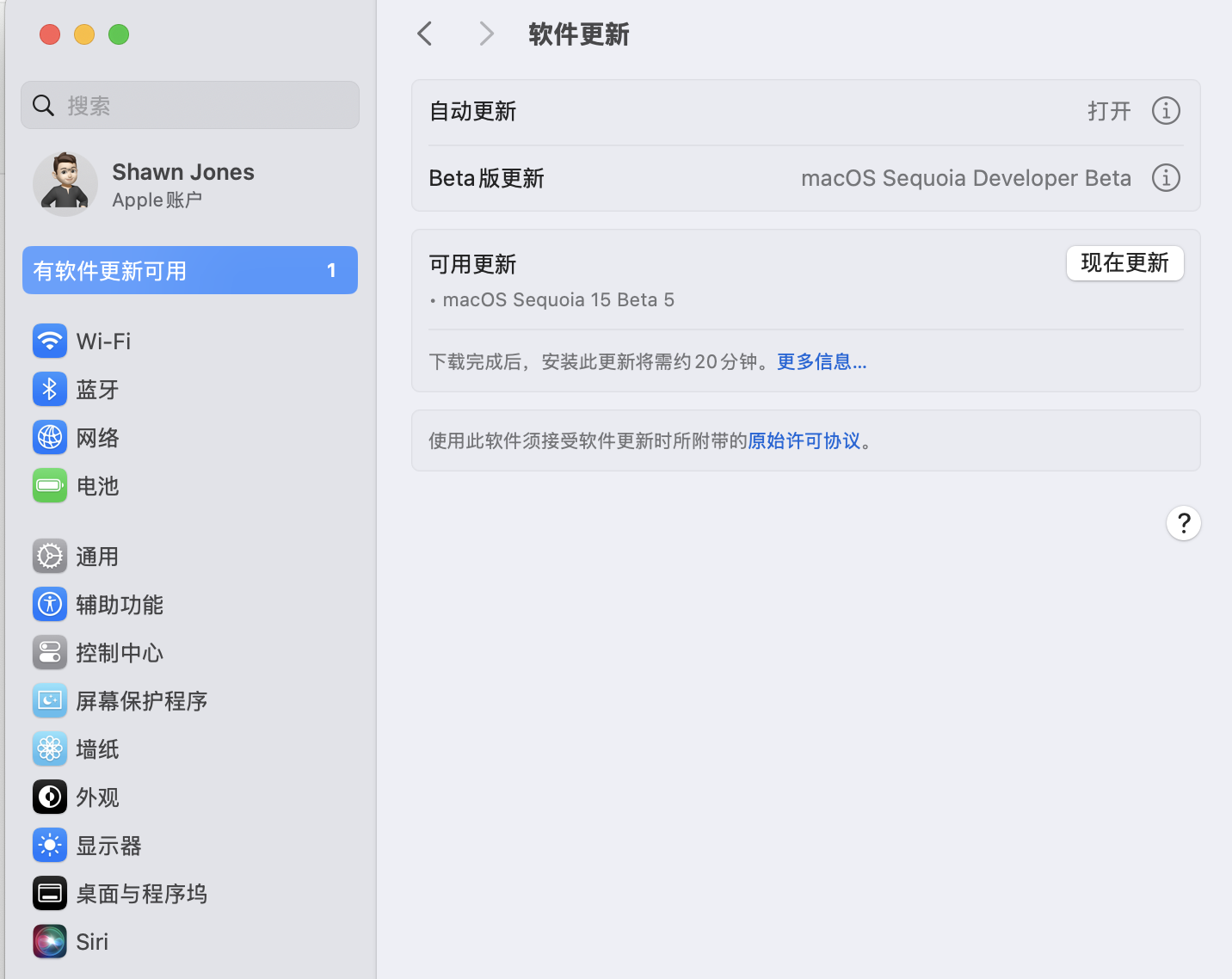This screenshot has width=1232, height=979.
Task: Minimize window with the yellow button
Action: point(84,34)
